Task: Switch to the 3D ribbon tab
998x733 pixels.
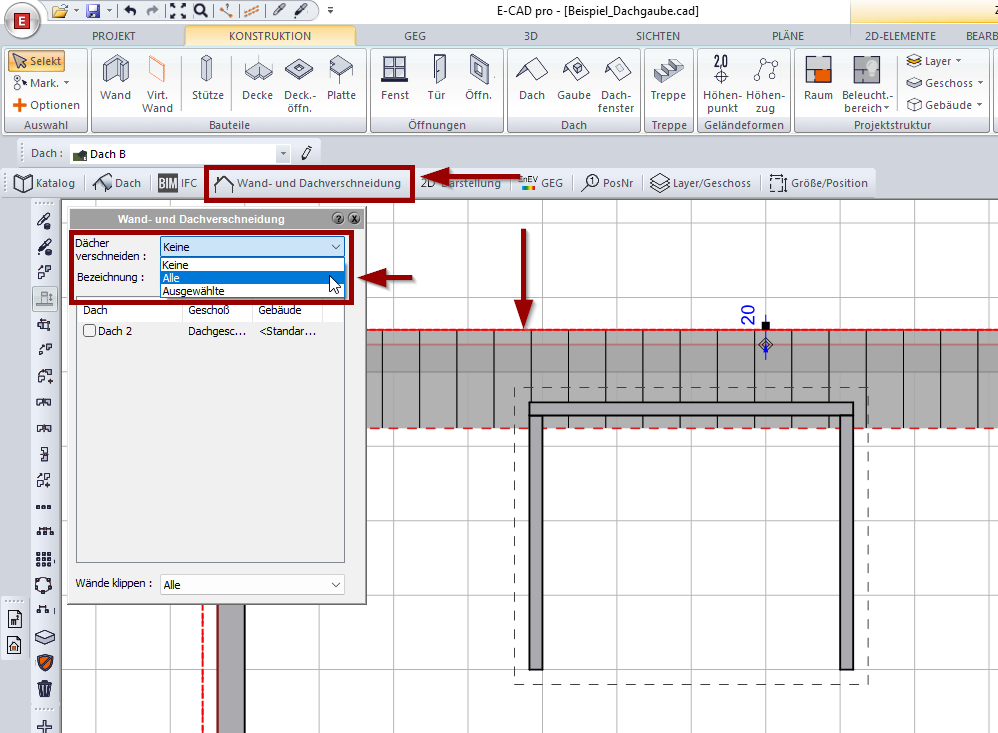Action: (530, 36)
